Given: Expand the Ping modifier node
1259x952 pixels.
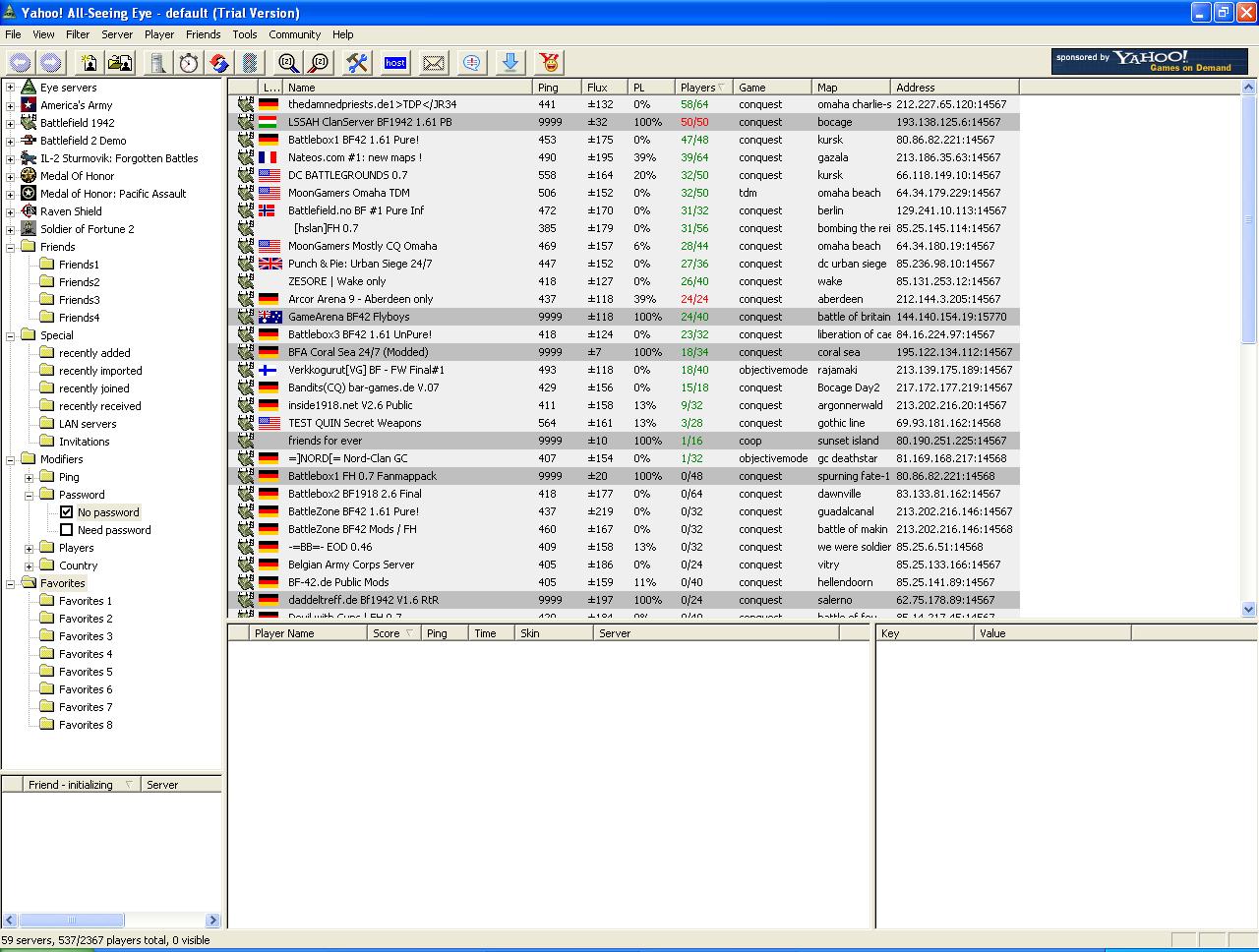Looking at the screenshot, I should pyautogui.click(x=29, y=477).
